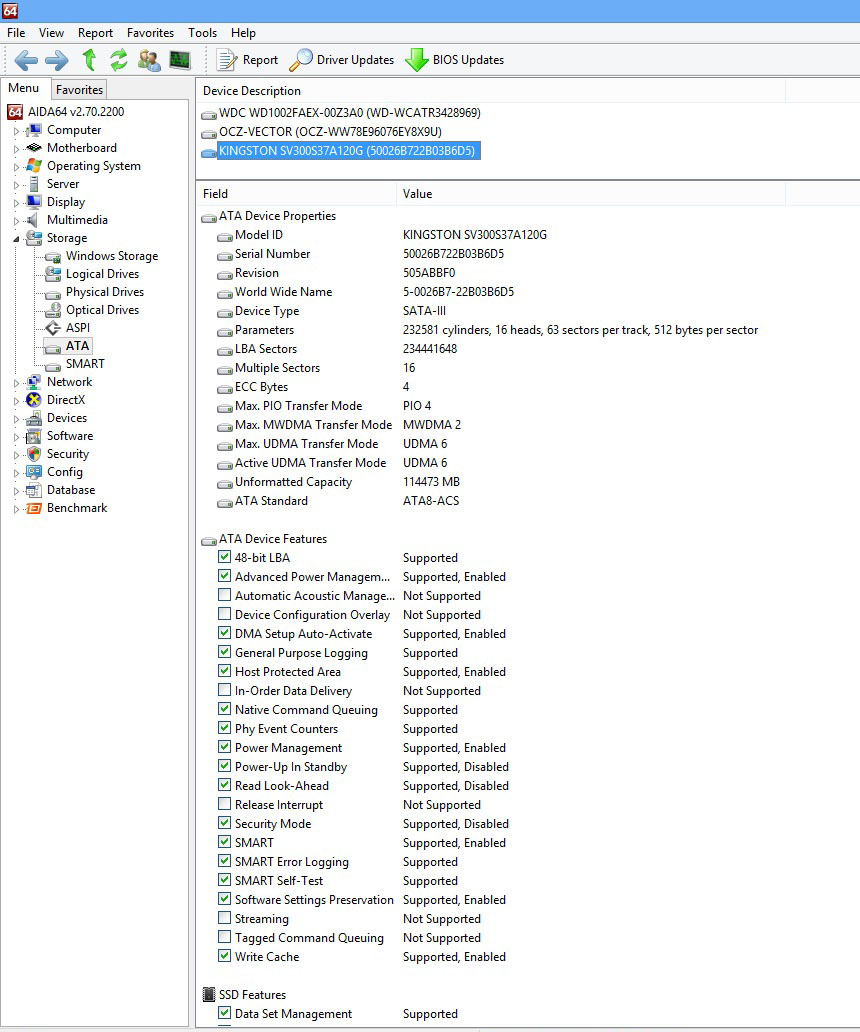Open the Tools menu
This screenshot has height=1032, width=860.
pyautogui.click(x=202, y=33)
